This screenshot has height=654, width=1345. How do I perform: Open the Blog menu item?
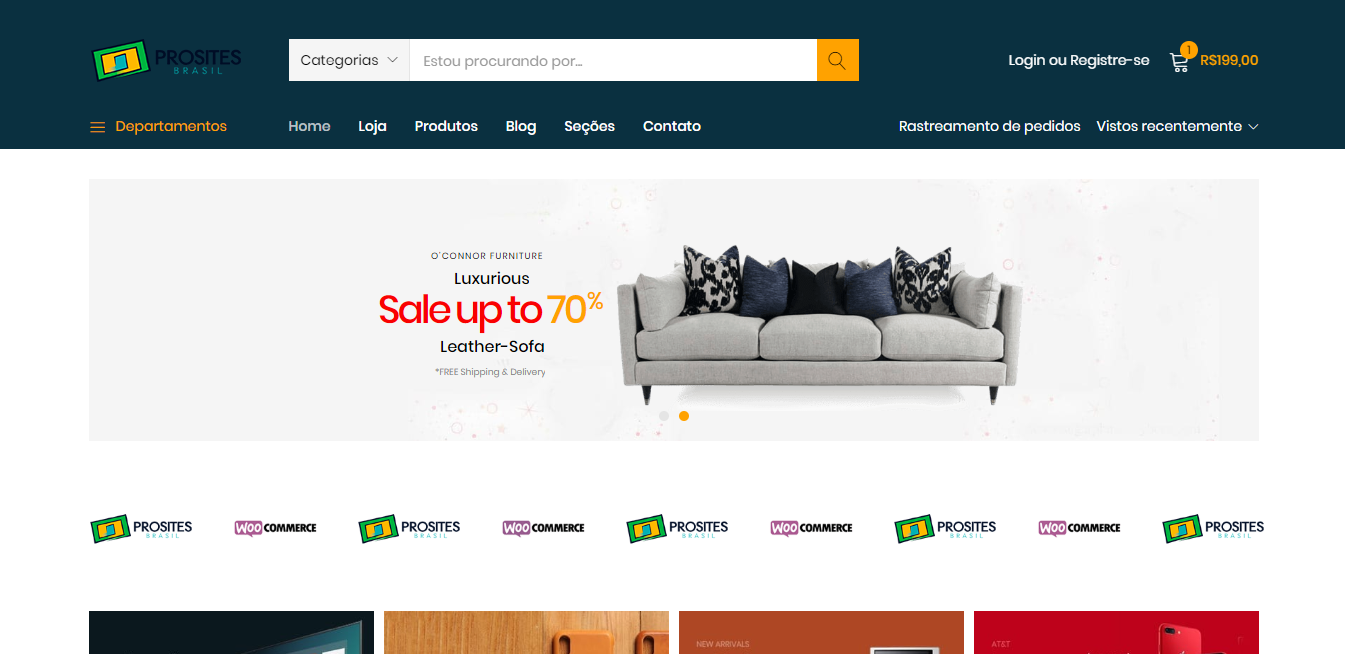click(x=521, y=126)
